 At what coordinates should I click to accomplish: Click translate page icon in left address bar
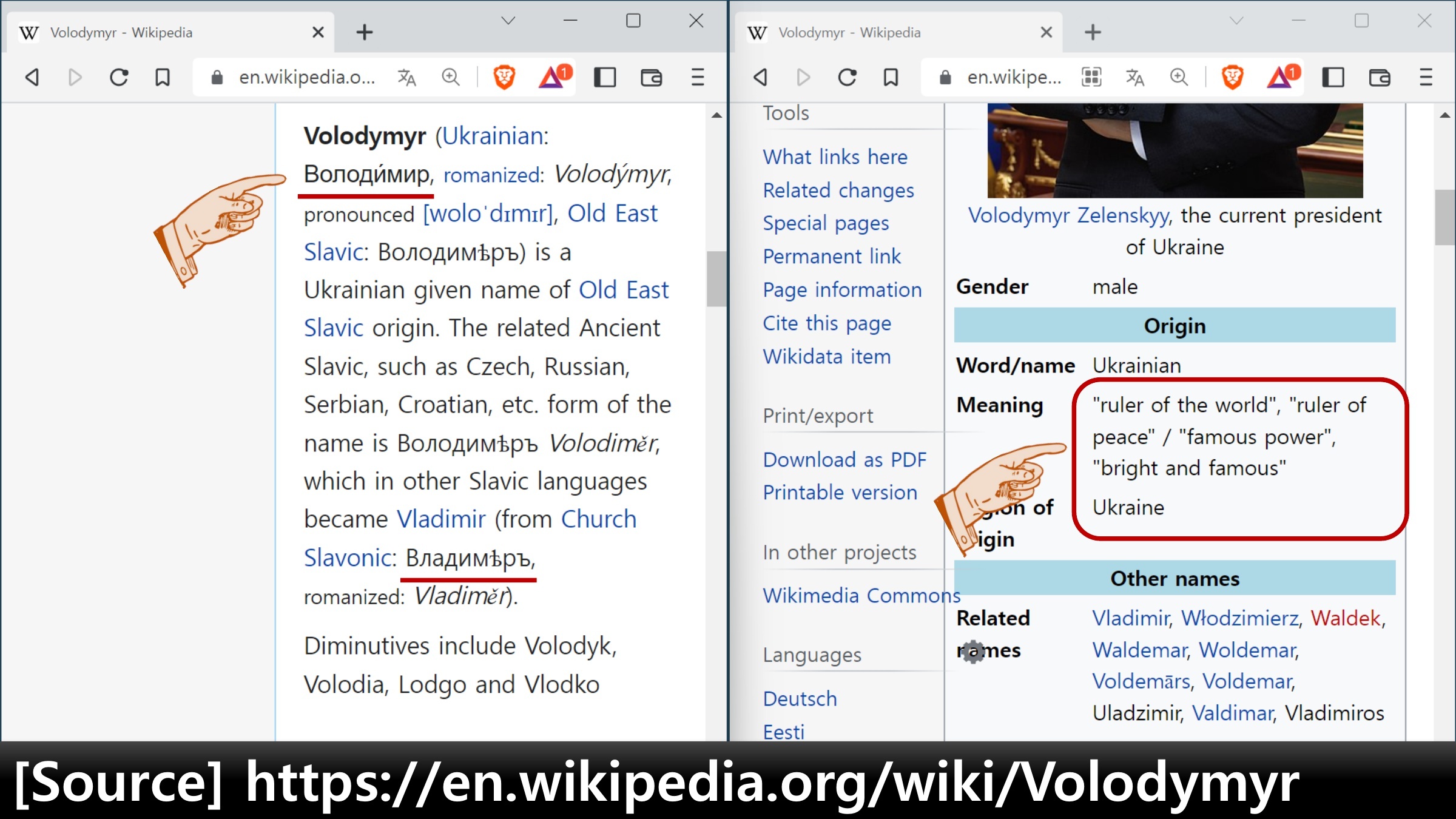click(406, 77)
